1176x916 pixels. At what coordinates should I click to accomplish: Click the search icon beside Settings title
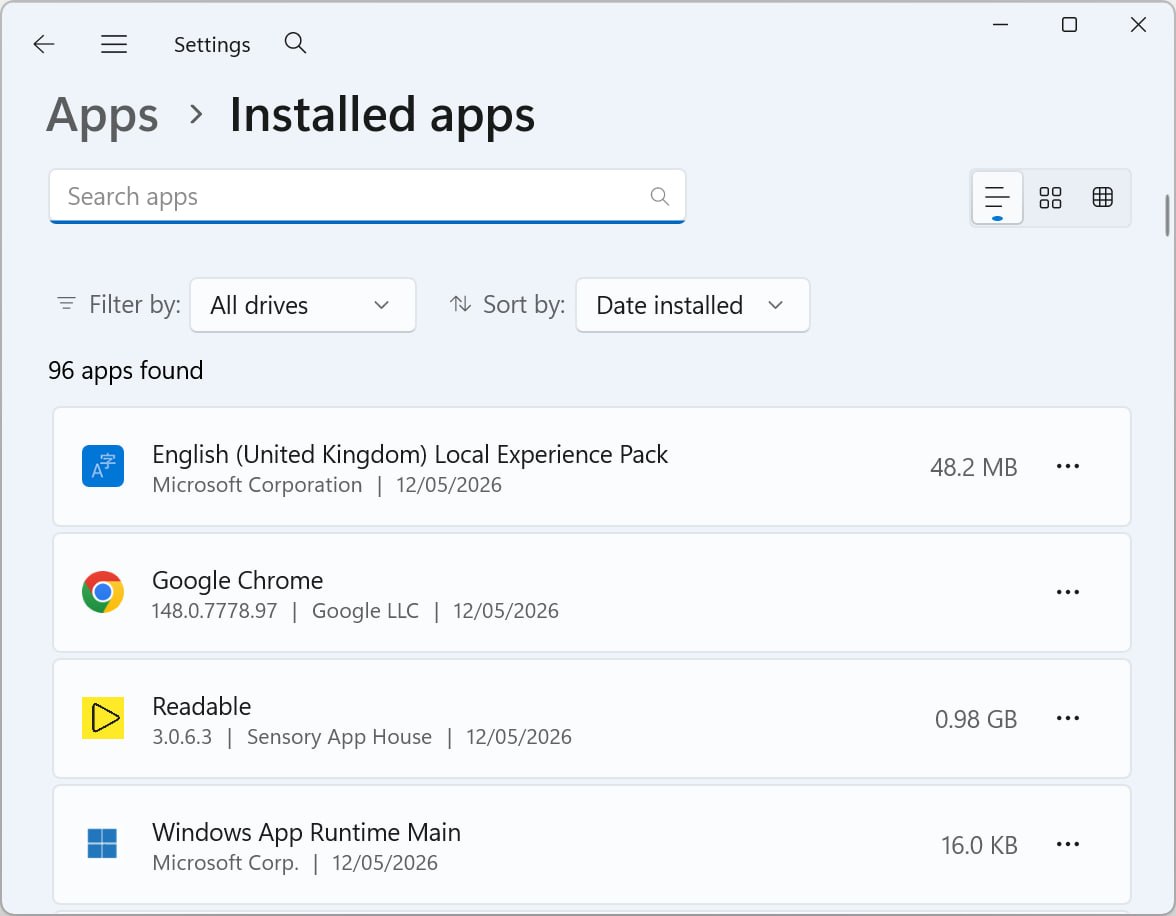point(296,43)
